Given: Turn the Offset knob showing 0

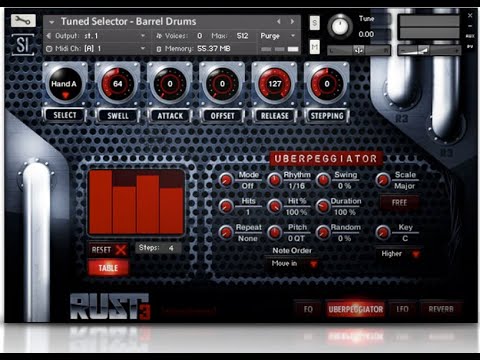Looking at the screenshot, I should [x=222, y=84].
